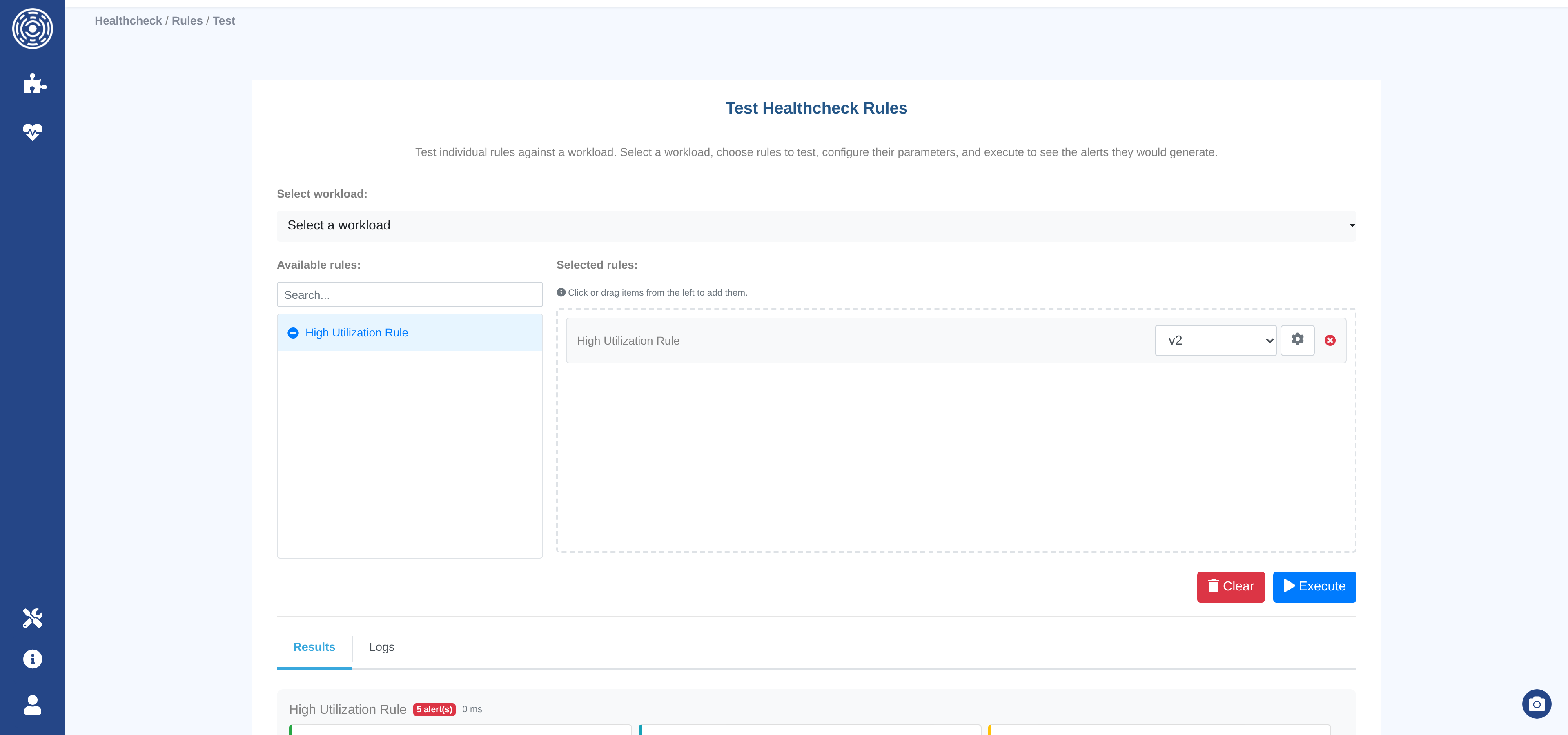Open the puzzle-piece plugins icon

point(34,83)
